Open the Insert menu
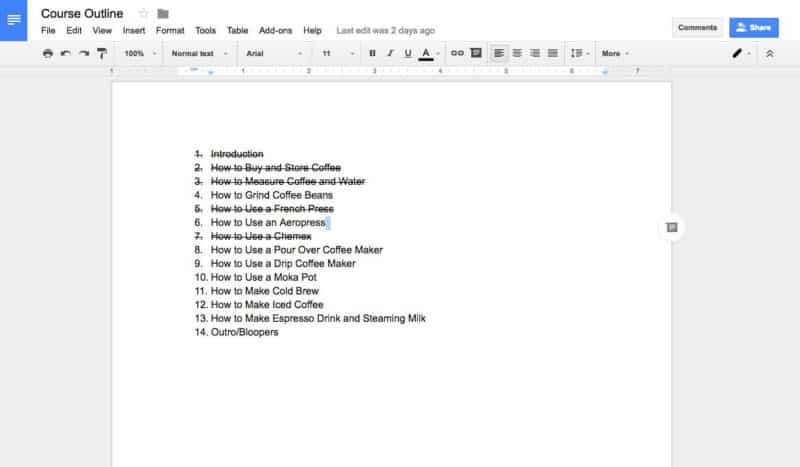800x467 pixels. coord(134,31)
